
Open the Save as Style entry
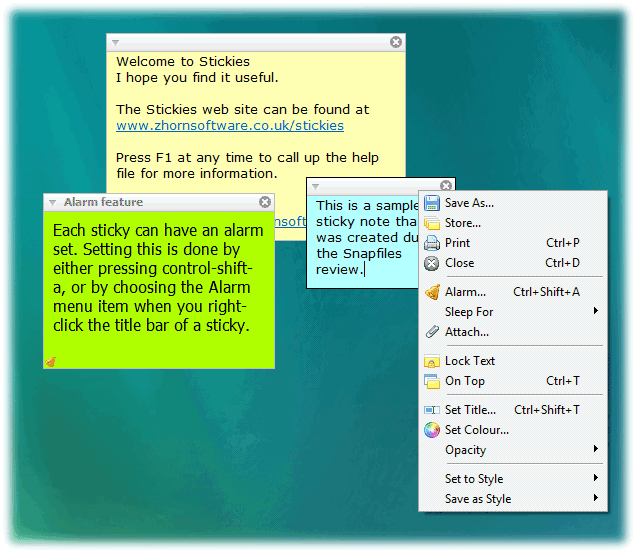click(x=513, y=499)
